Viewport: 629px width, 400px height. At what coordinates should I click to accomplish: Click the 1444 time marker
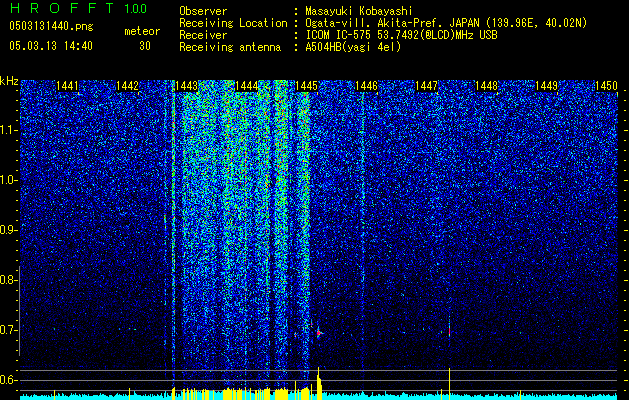point(247,85)
